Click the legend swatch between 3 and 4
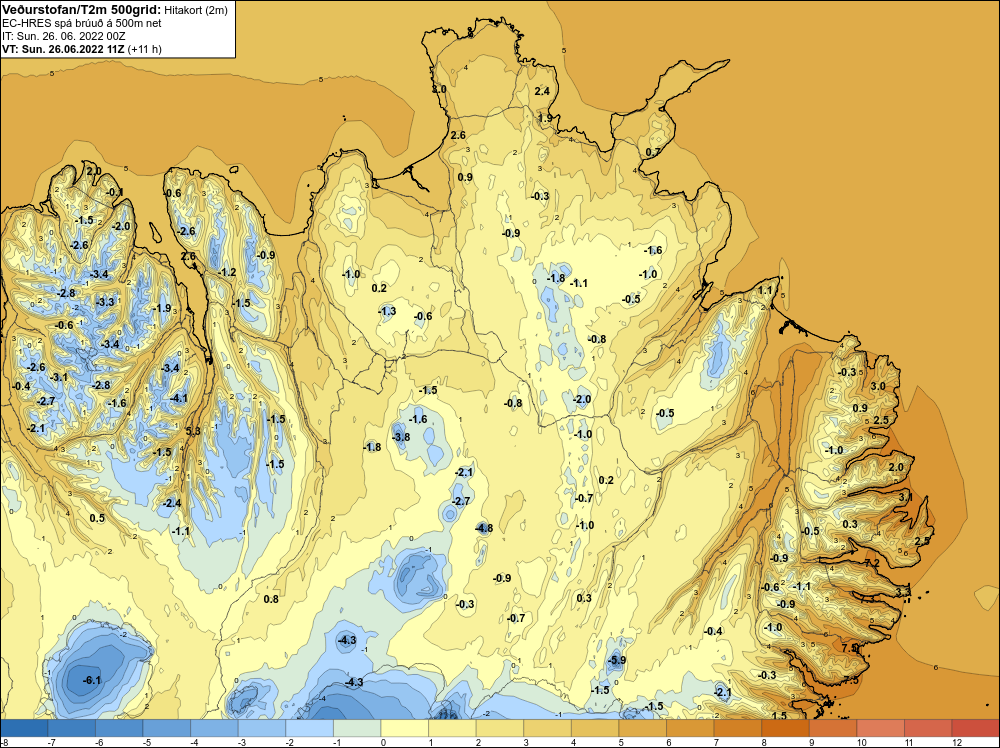 coord(547,728)
